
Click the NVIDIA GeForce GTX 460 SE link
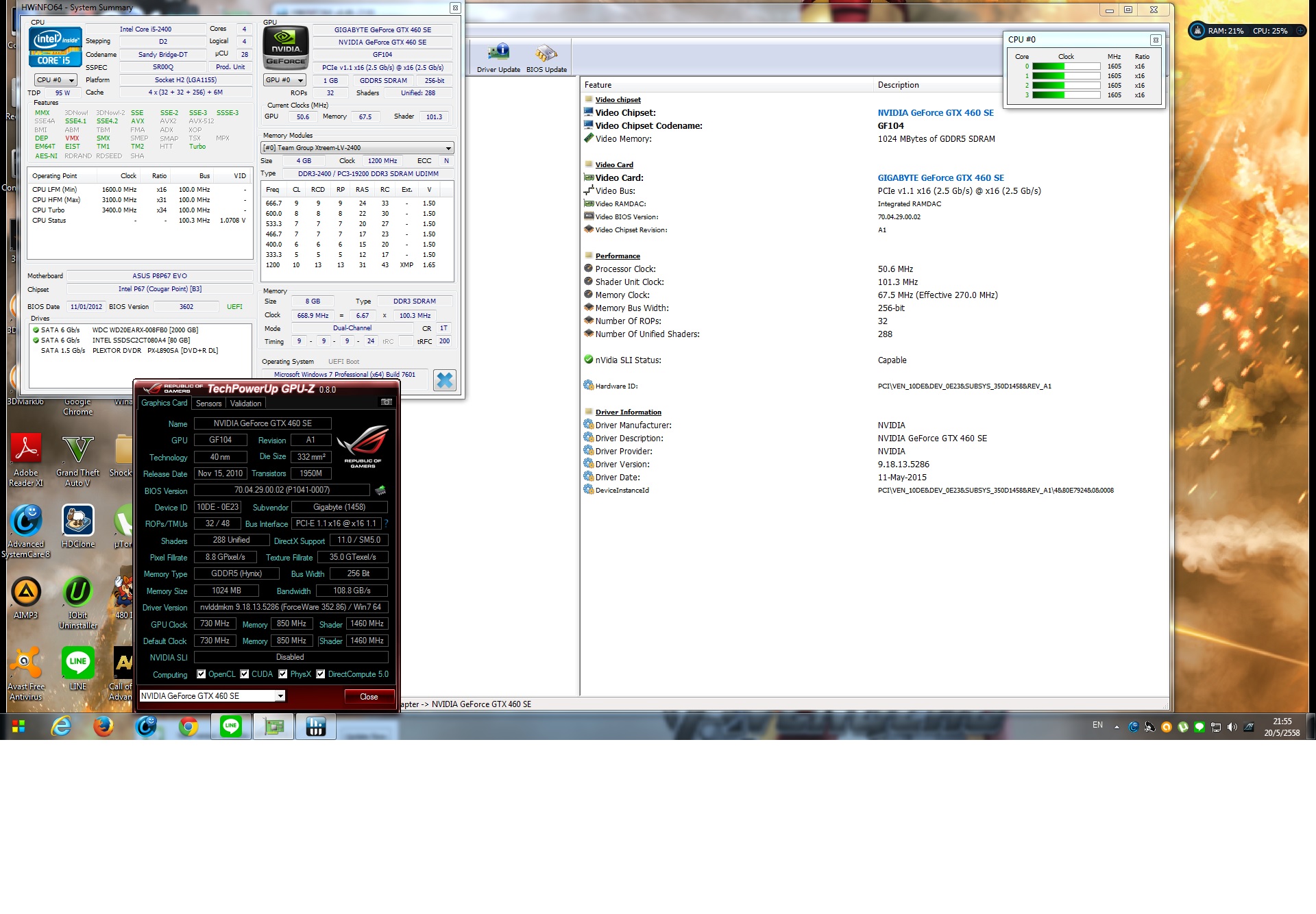click(x=936, y=113)
